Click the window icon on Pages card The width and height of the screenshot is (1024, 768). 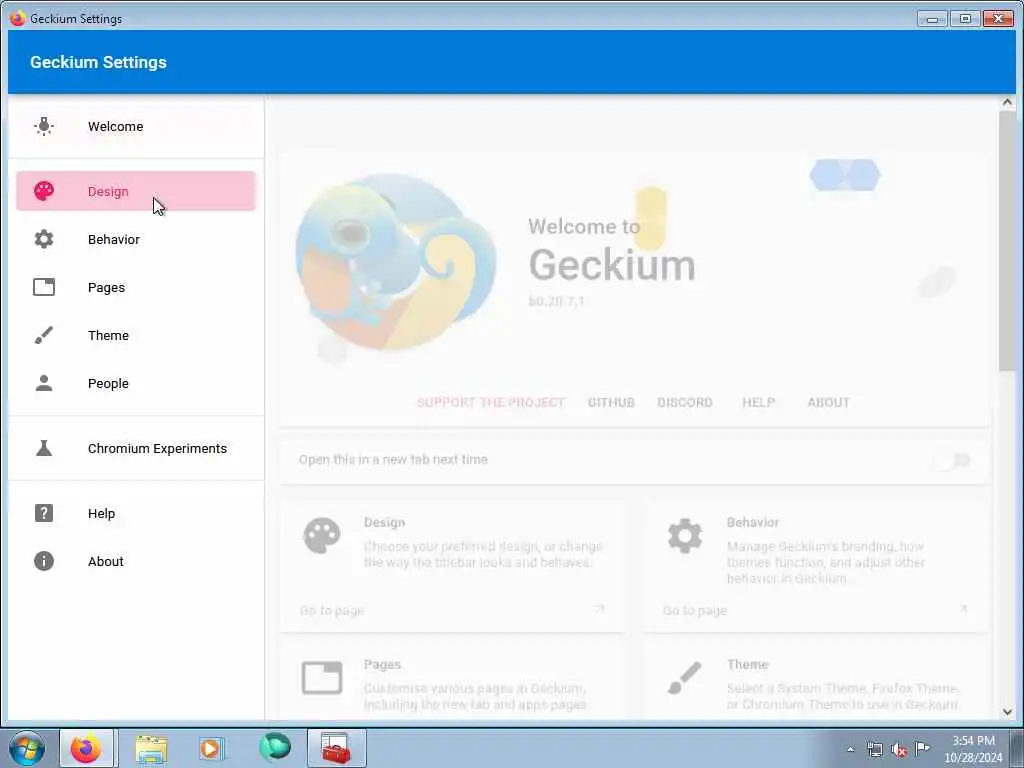322,678
